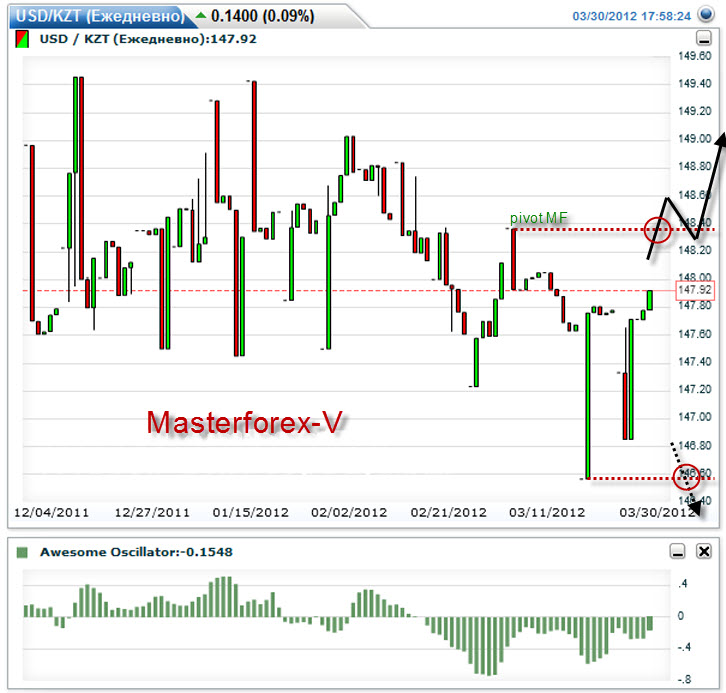This screenshot has height=693, width=726.
Task: Click the 0.1400 (0.09%) change value
Action: click(x=263, y=16)
